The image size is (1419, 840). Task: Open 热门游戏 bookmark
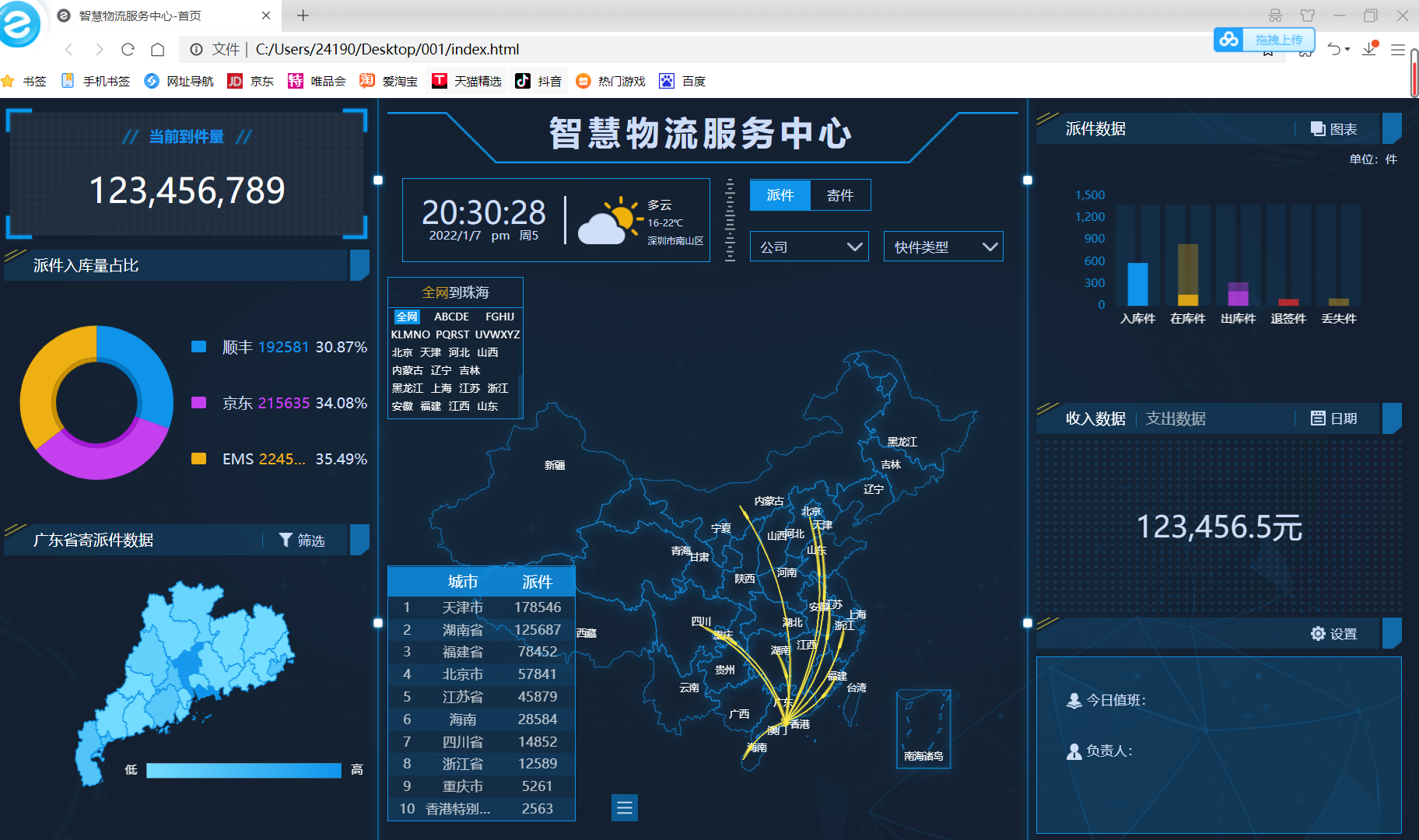pyautogui.click(x=611, y=81)
